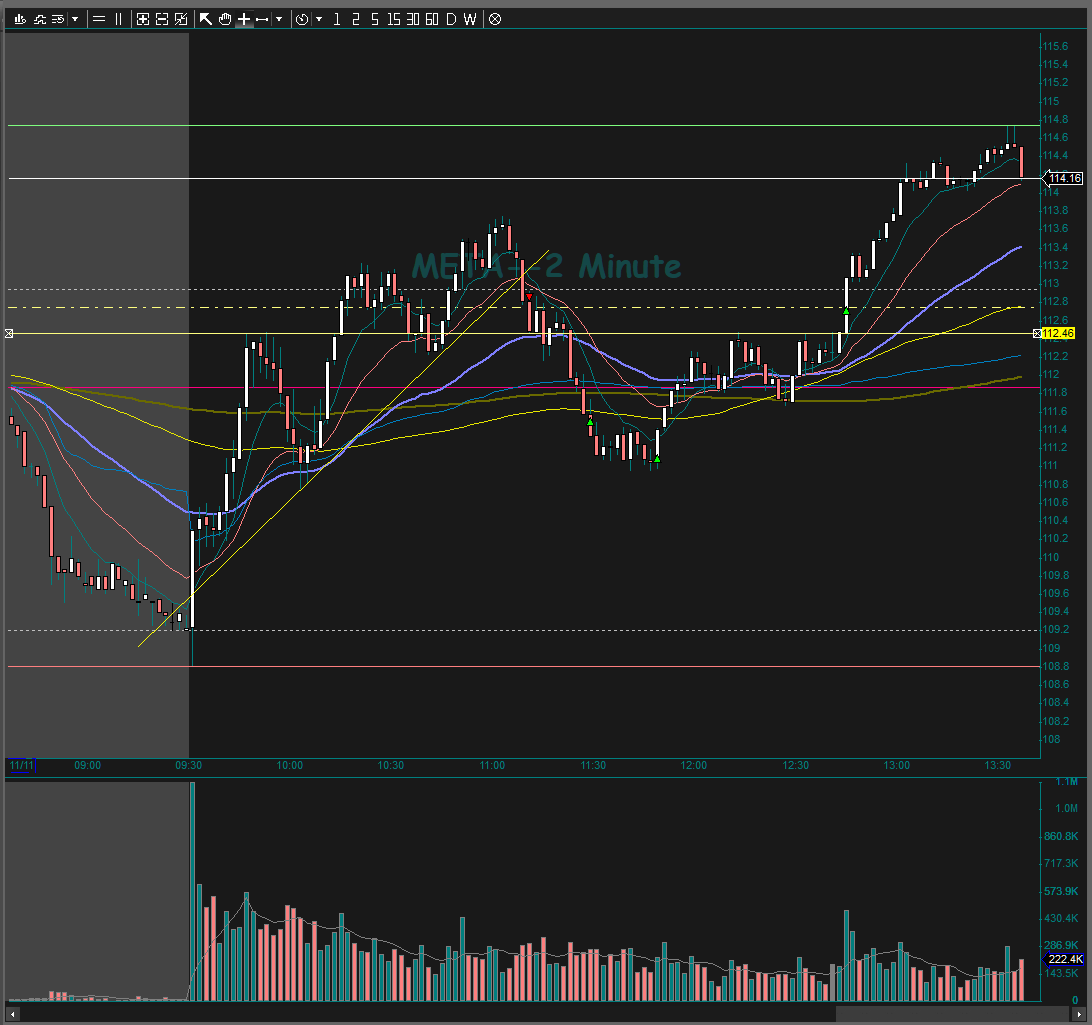Click the indicators/studies icon
1092x1025 pixels.
pyautogui.click(x=40, y=19)
